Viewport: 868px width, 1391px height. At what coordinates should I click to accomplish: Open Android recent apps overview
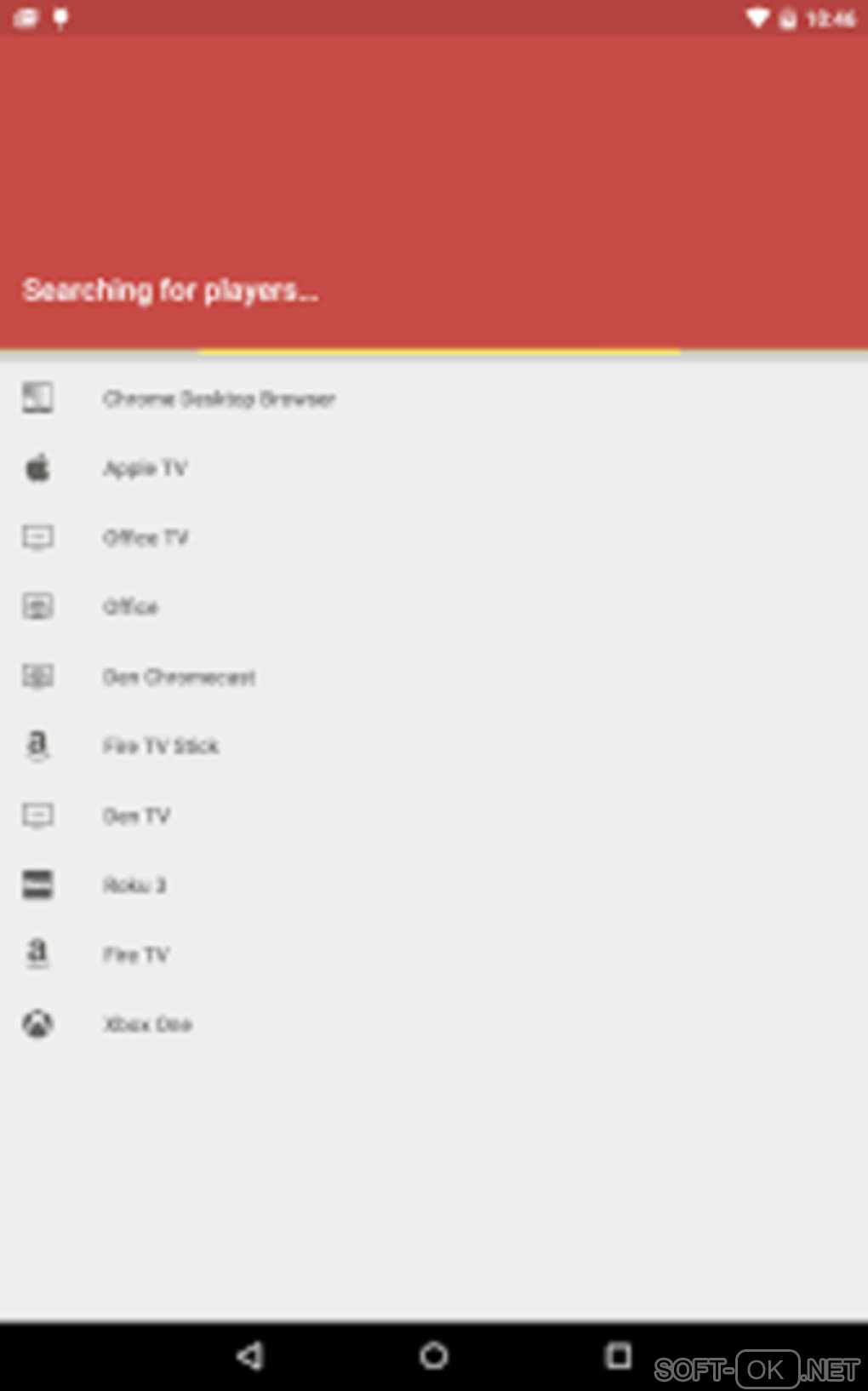click(x=618, y=1355)
